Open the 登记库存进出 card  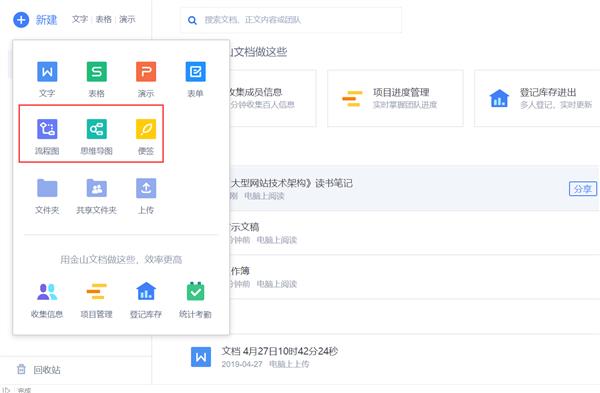(x=537, y=98)
